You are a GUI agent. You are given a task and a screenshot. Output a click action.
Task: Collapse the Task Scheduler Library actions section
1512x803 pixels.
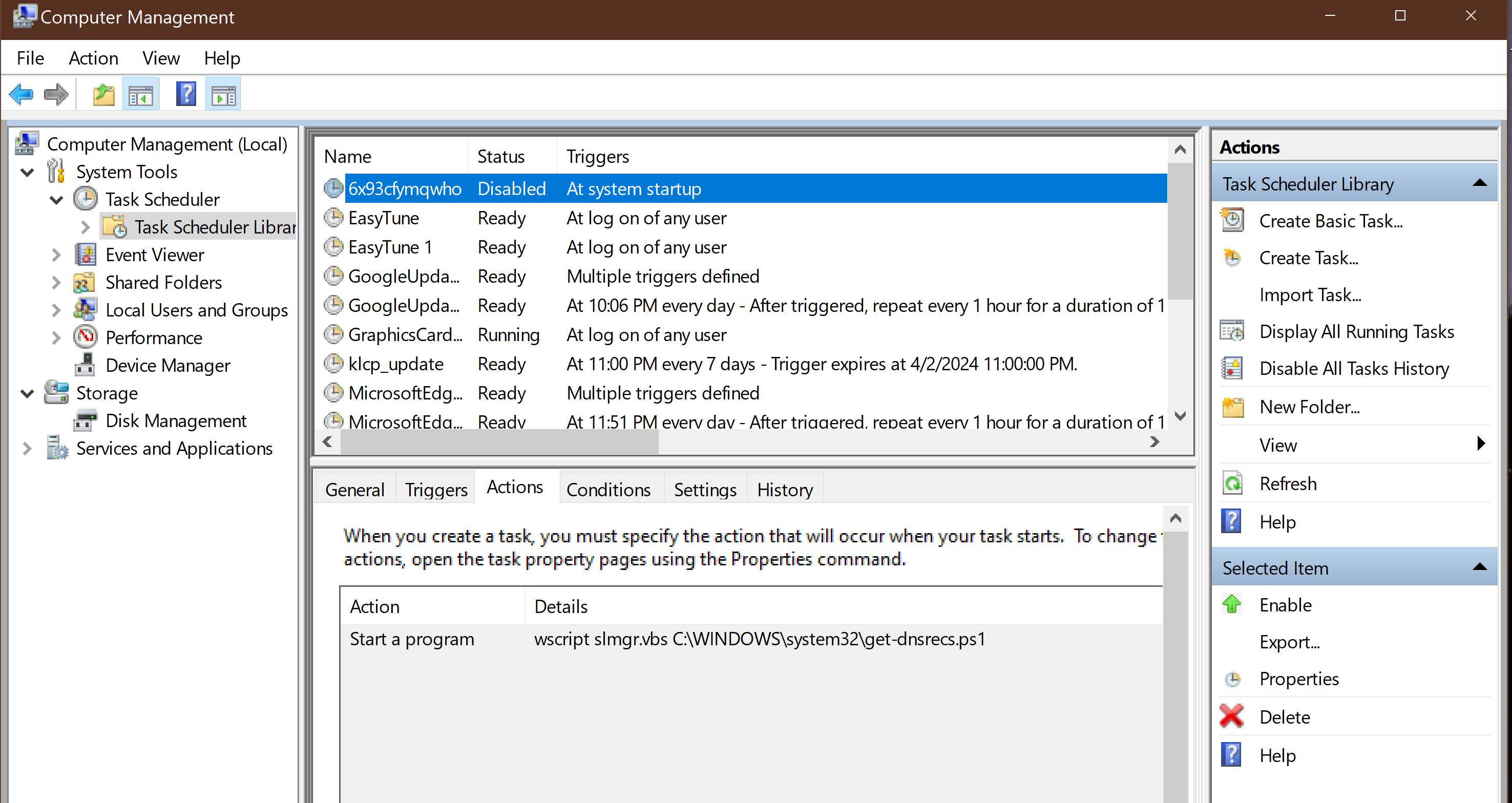tap(1480, 183)
